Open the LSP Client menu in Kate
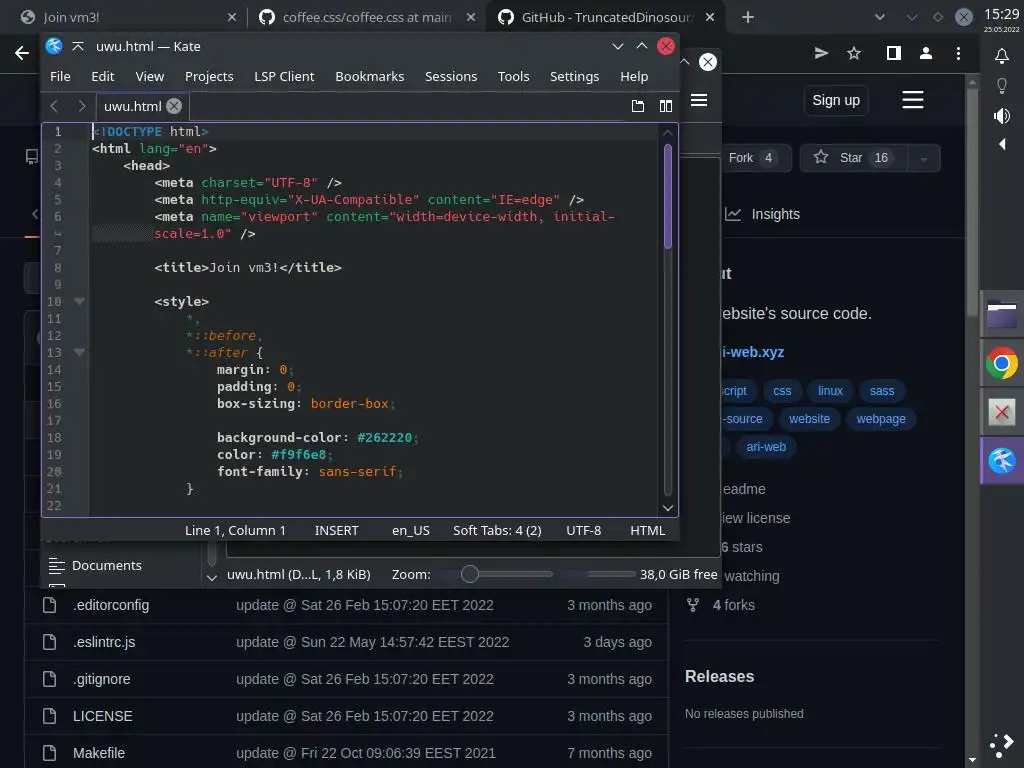The image size is (1024, 768). [x=284, y=76]
